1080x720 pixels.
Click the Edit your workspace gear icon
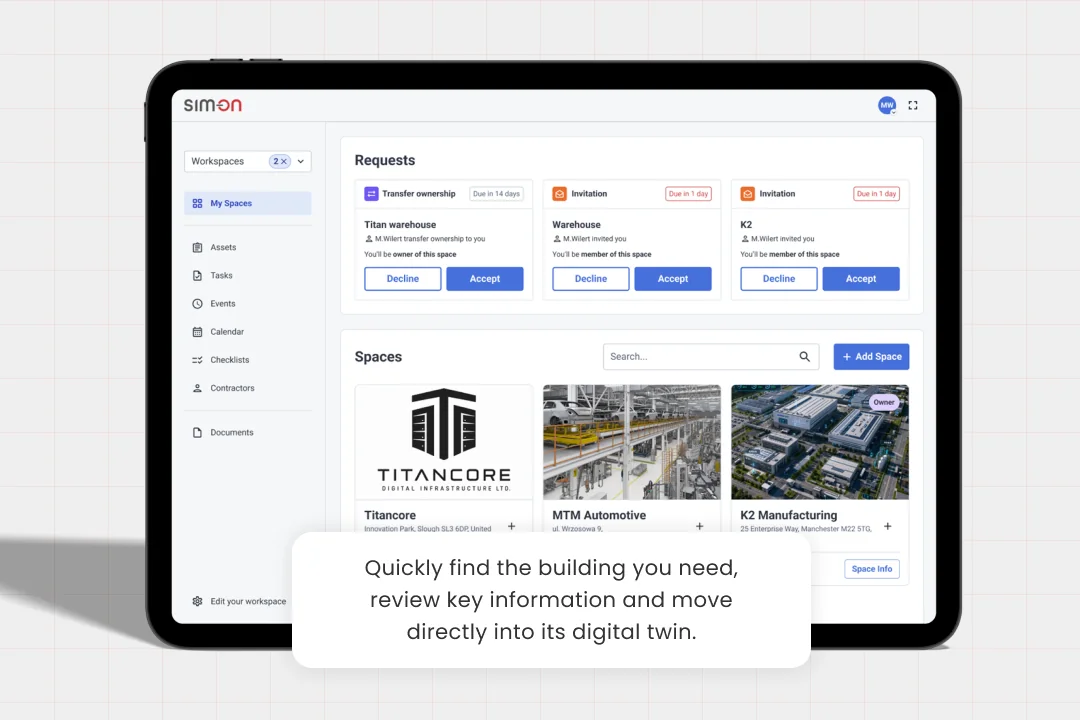click(x=197, y=601)
